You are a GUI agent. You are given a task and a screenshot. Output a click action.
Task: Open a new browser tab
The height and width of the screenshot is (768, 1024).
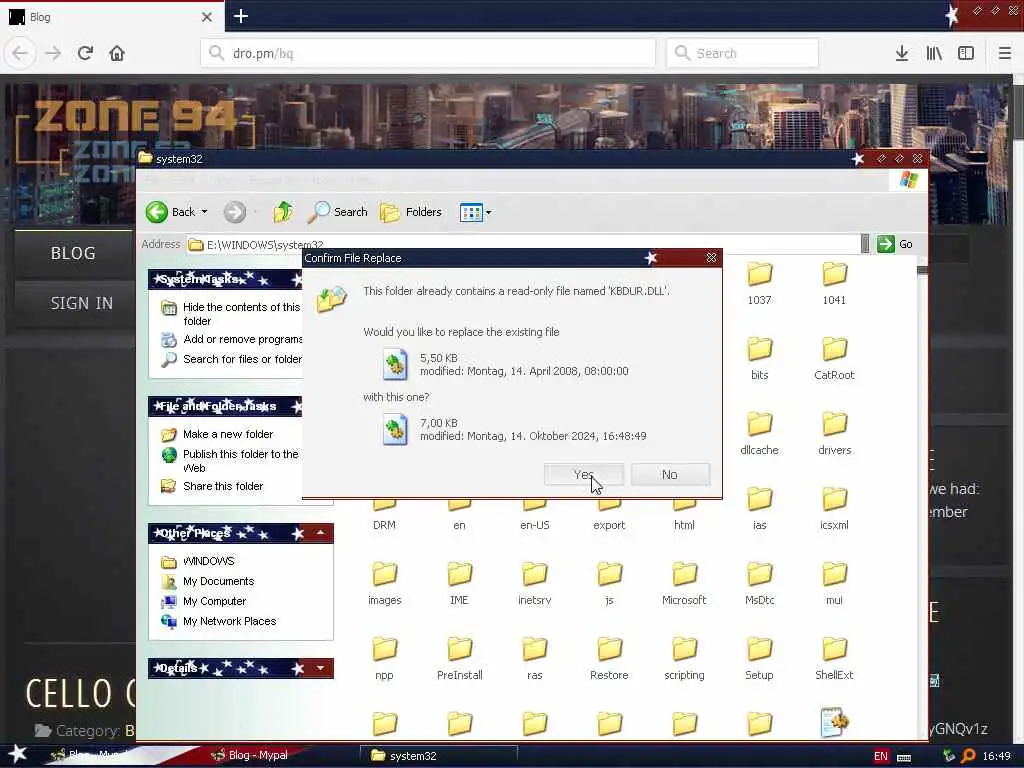pyautogui.click(x=240, y=16)
